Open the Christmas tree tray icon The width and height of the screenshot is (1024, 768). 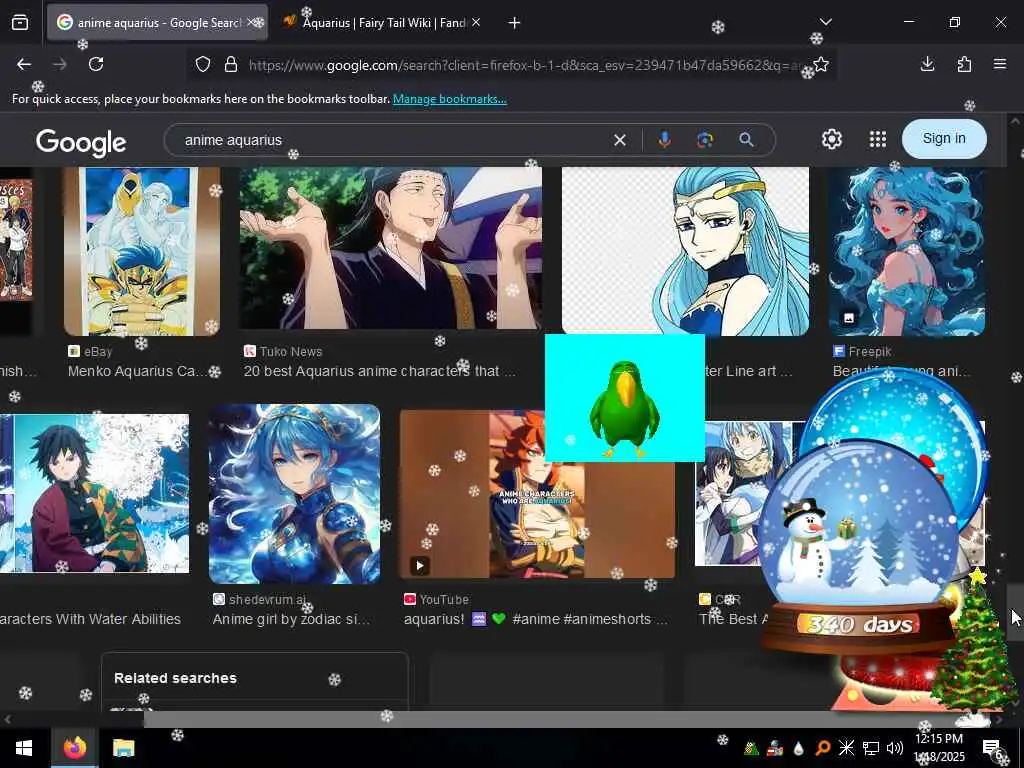coord(751,748)
